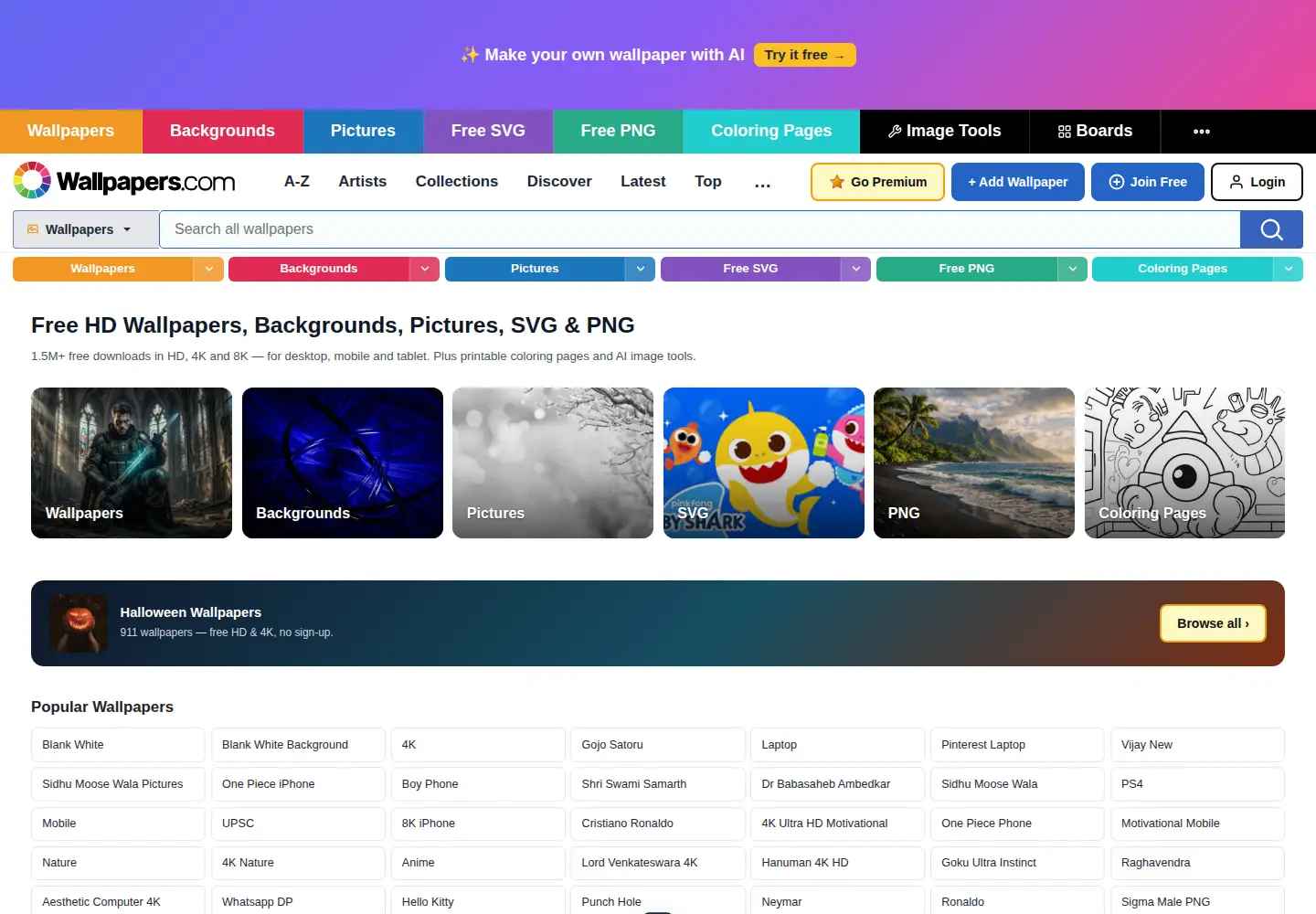The image size is (1316, 914).
Task: Open Image Tools in the top bar
Action: (944, 132)
